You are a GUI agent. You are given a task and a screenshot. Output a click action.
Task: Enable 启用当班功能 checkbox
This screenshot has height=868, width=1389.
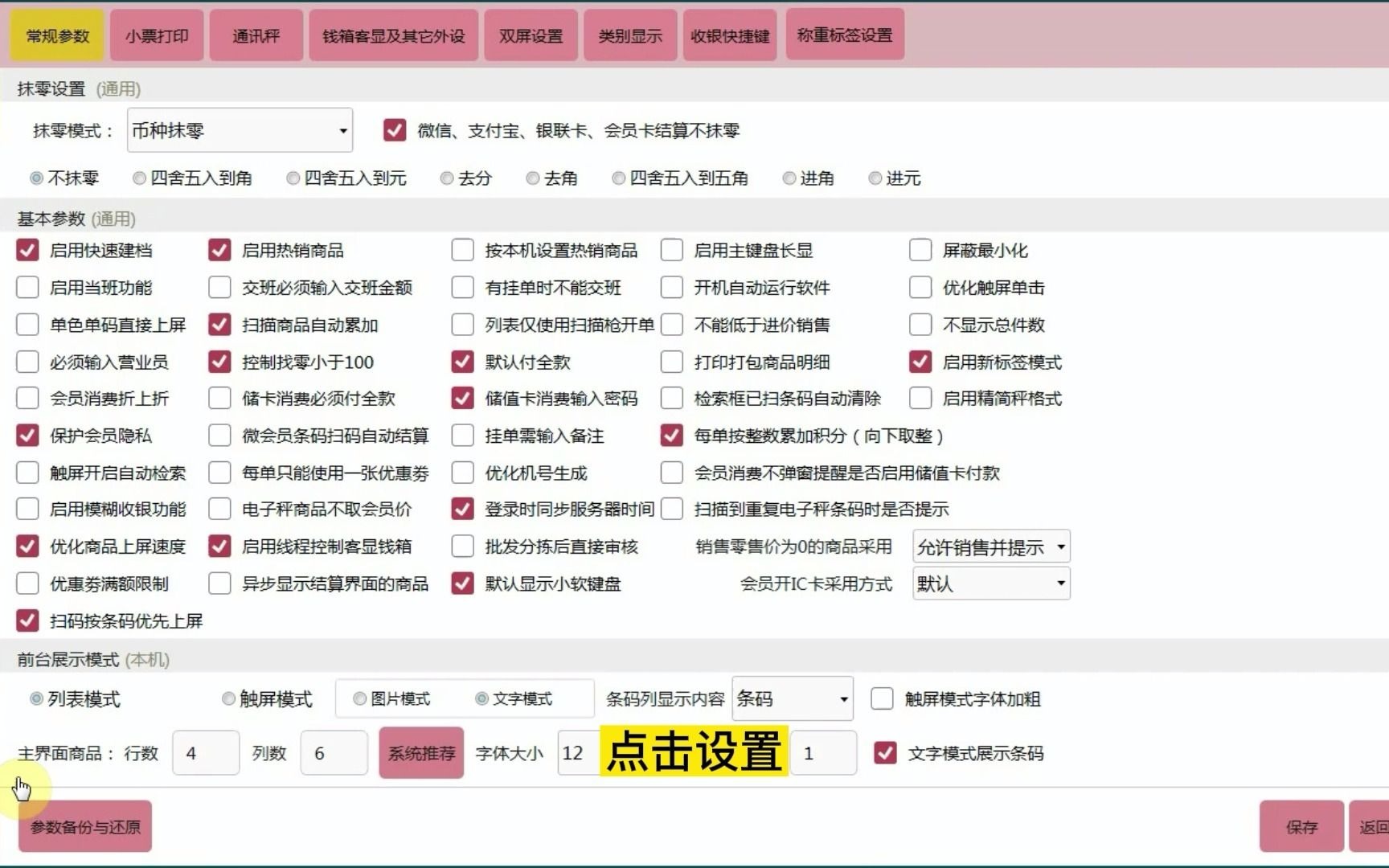[x=27, y=287]
